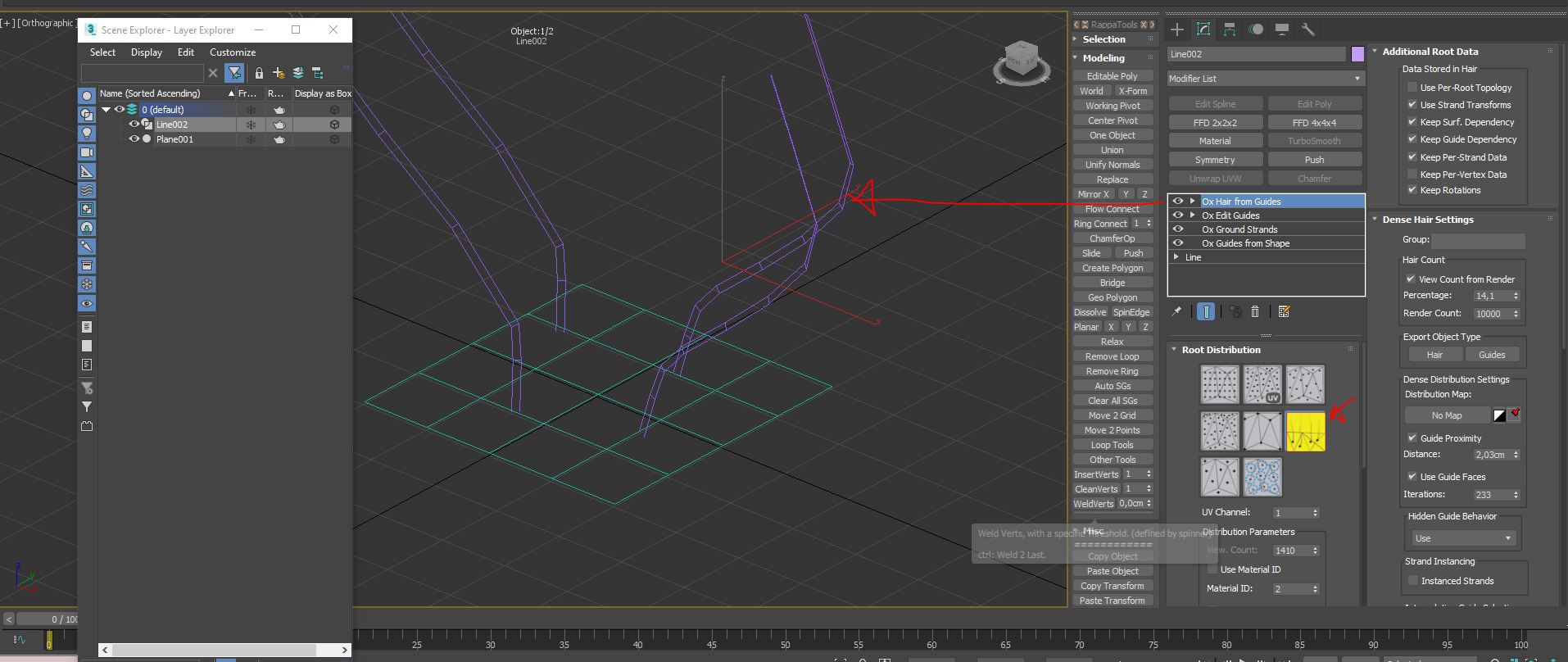The width and height of the screenshot is (1568, 662).
Task: Click the No Map distribution button
Action: point(1447,415)
